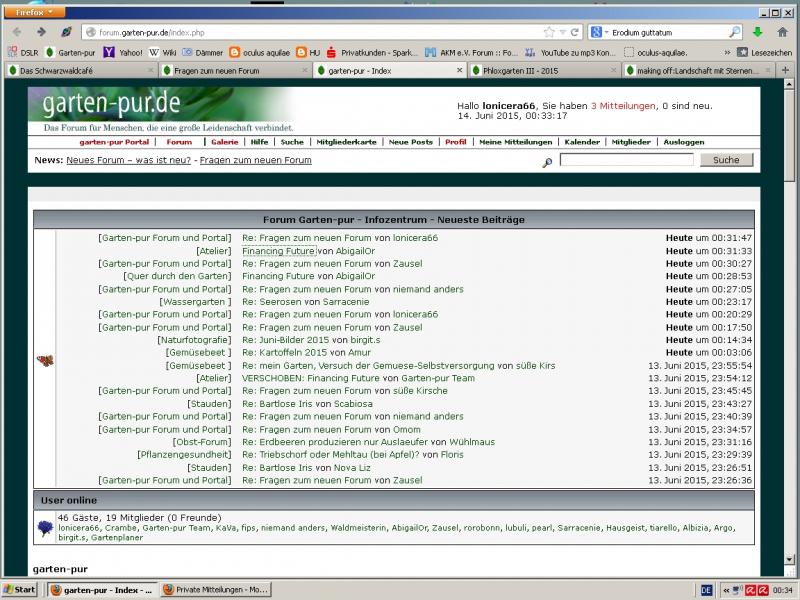Click the forum search text field
This screenshot has width=800, height=600.
pos(626,160)
